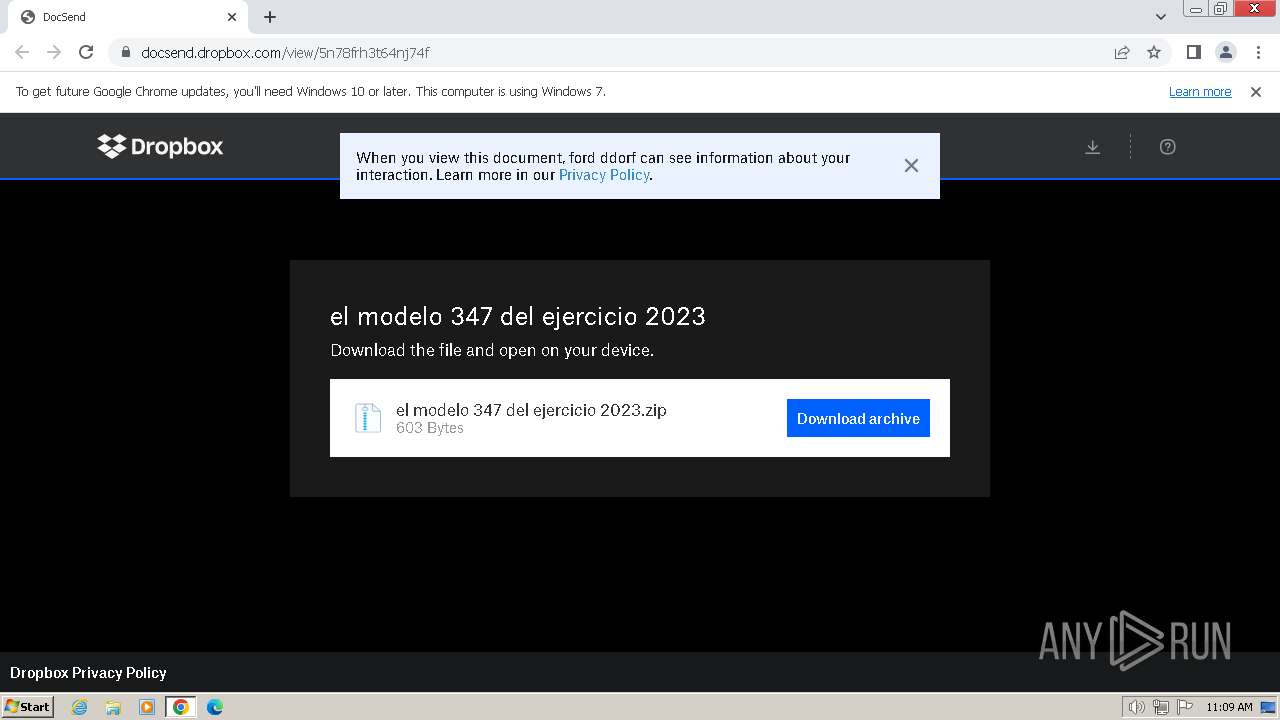
Task: Close the DocSend tab
Action: click(232, 17)
